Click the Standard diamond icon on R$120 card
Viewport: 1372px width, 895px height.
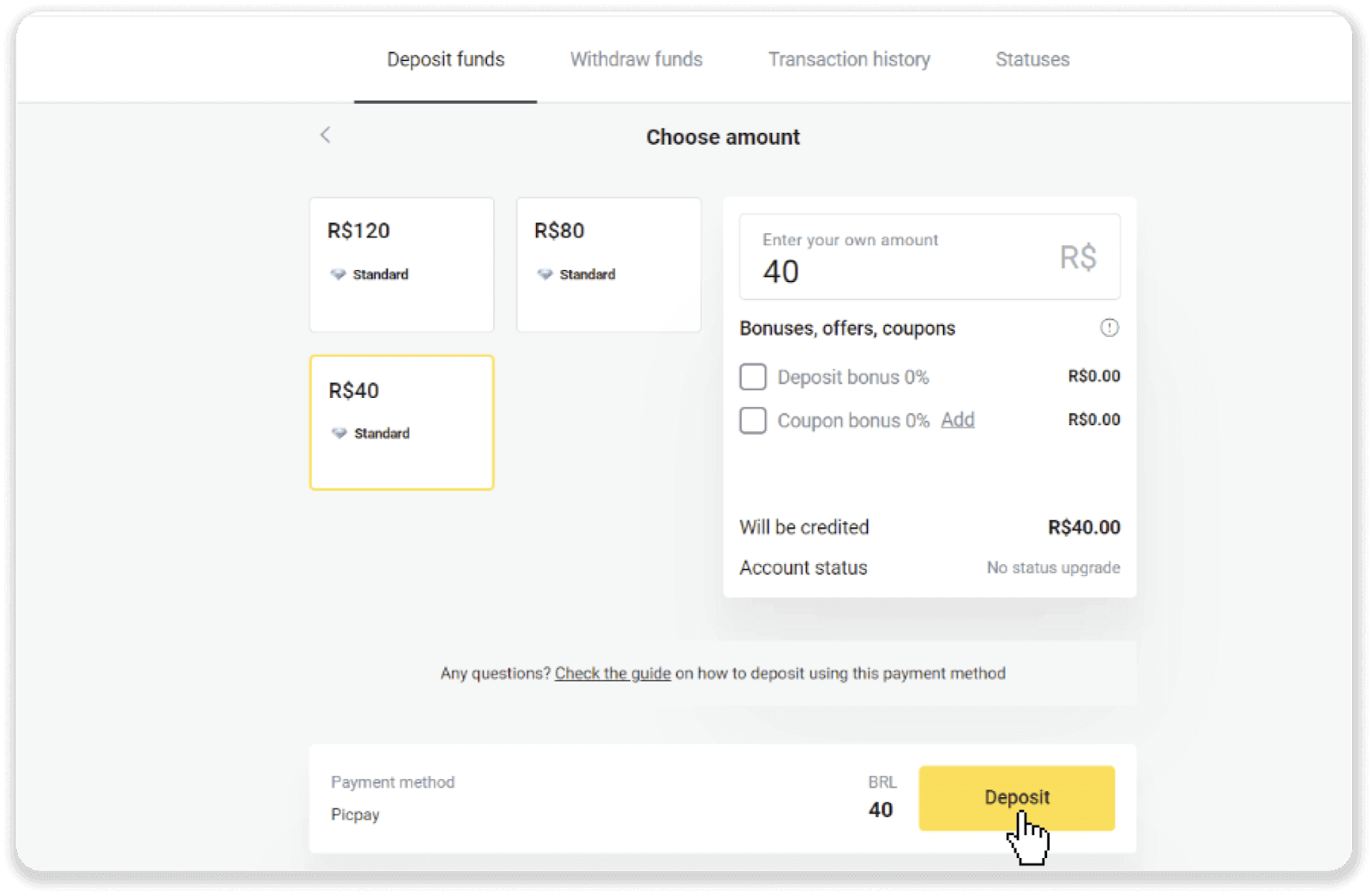(340, 274)
